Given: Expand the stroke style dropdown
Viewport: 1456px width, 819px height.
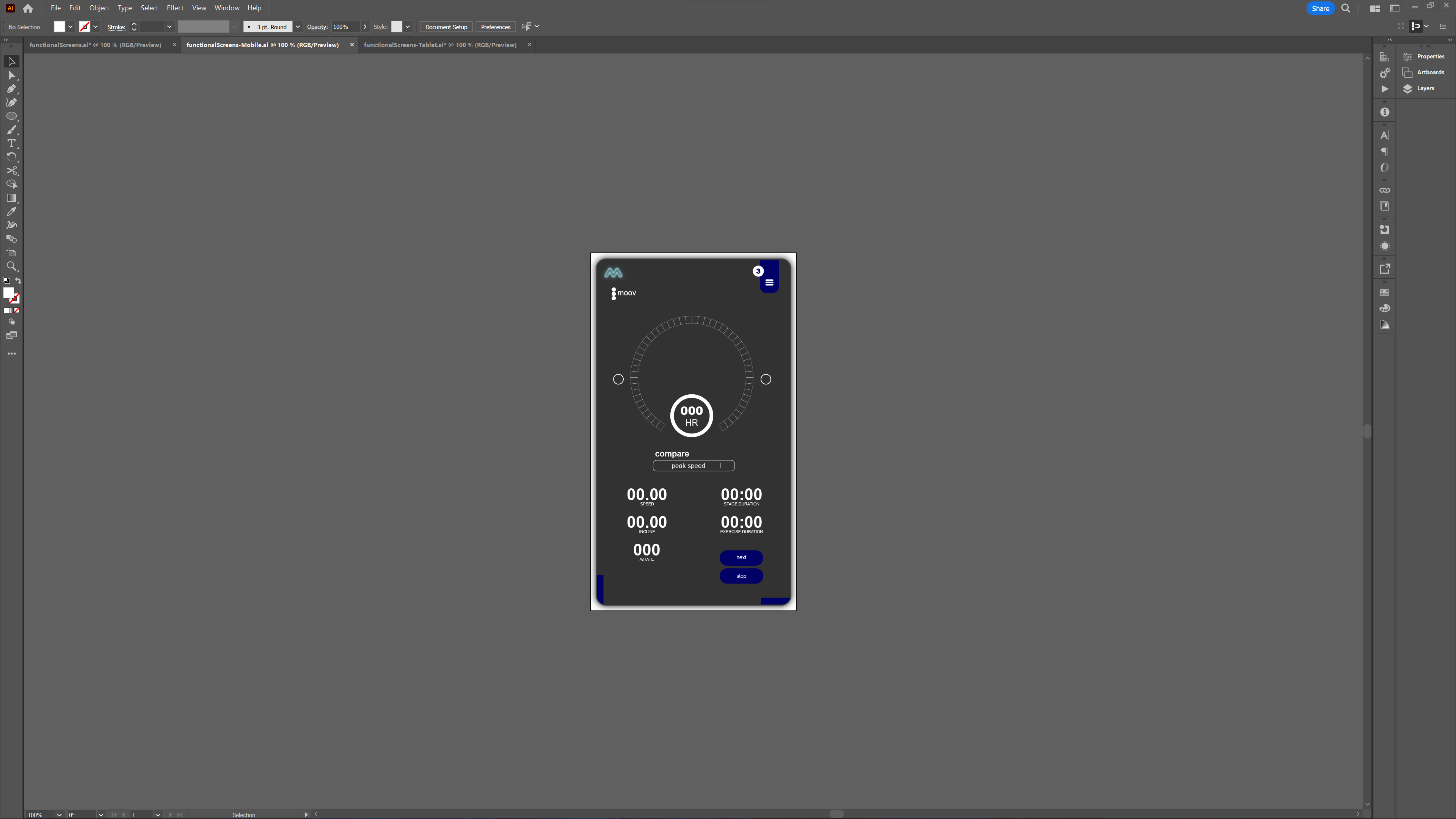Looking at the screenshot, I should point(408,27).
